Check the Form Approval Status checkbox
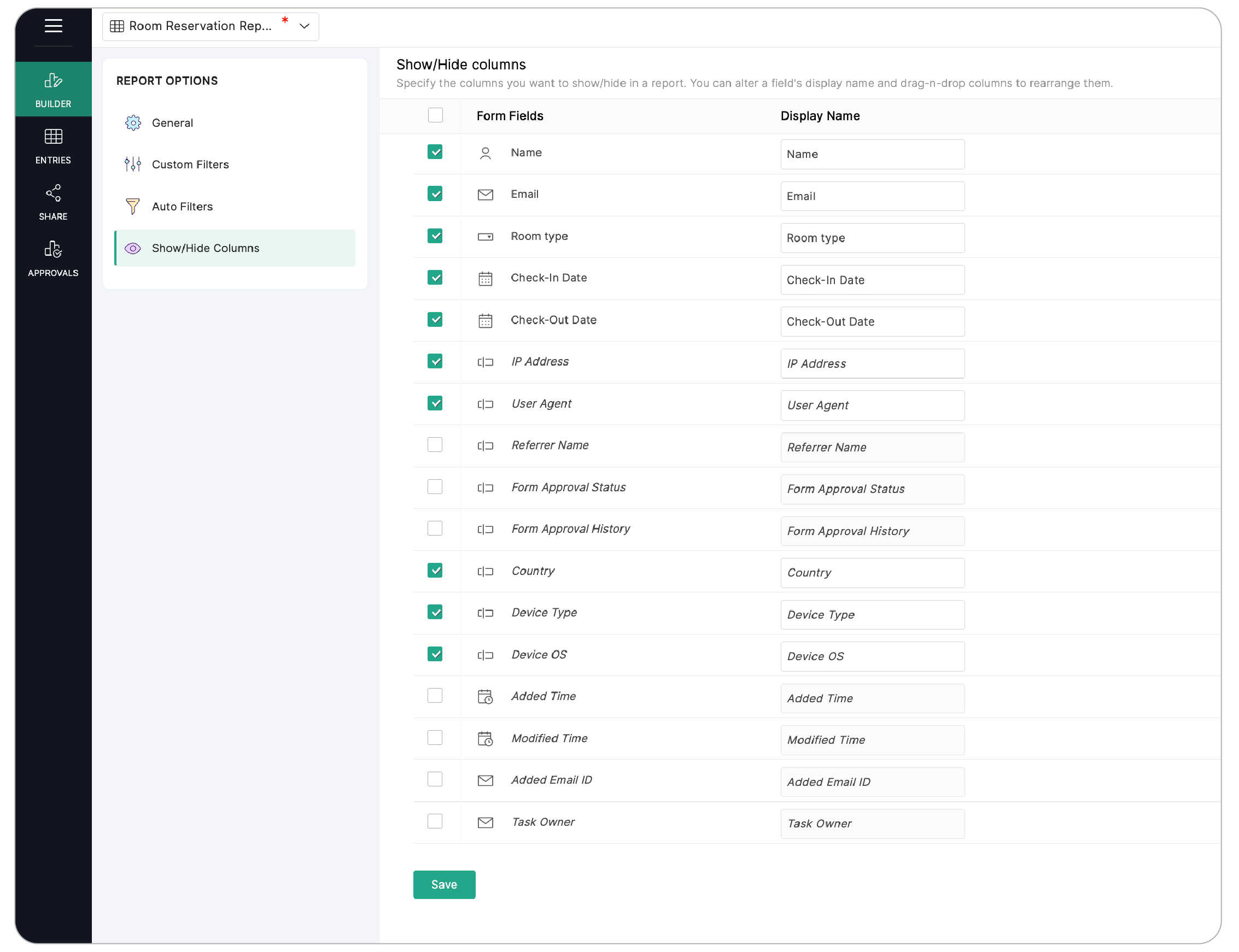The image size is (1239, 952). pos(435,487)
